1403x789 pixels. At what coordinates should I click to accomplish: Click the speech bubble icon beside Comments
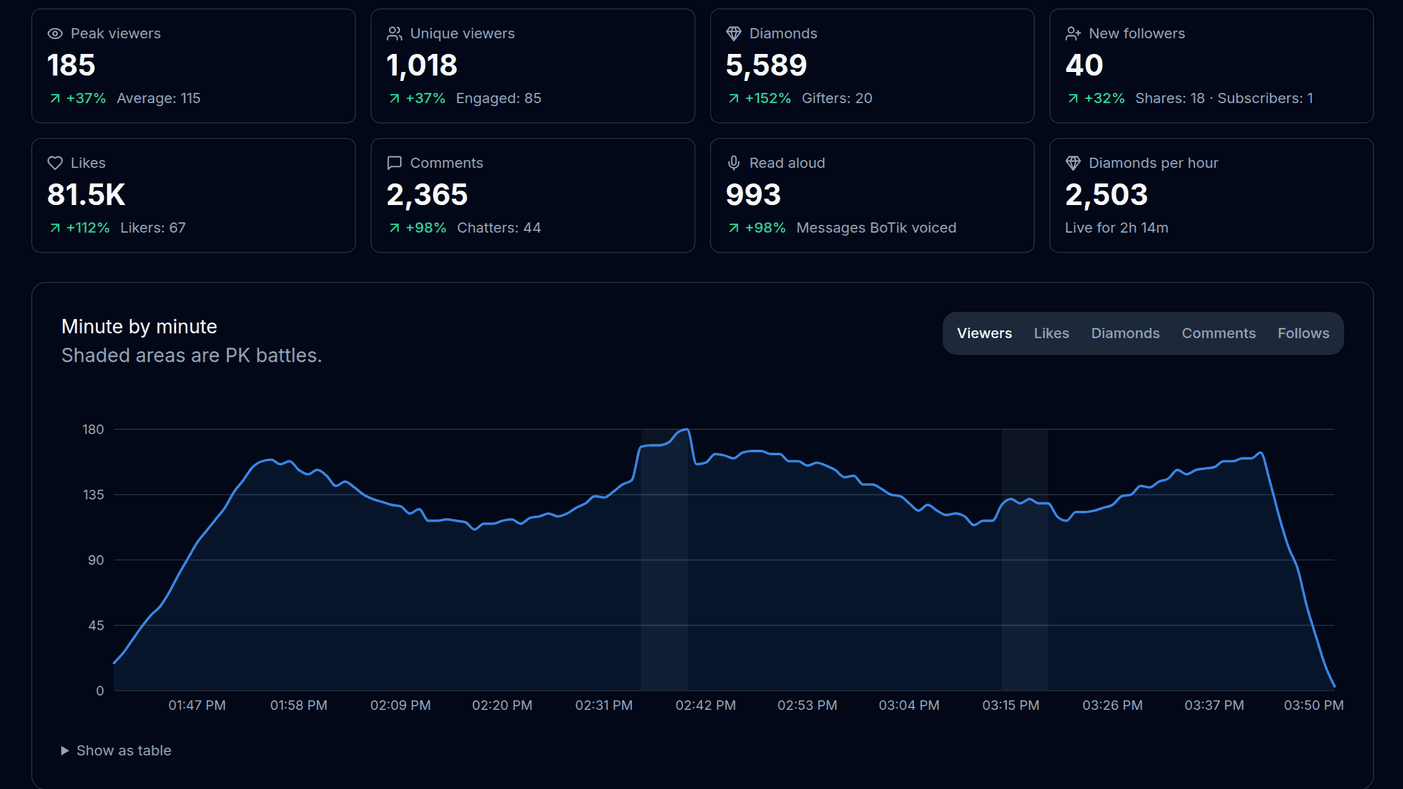tap(394, 163)
